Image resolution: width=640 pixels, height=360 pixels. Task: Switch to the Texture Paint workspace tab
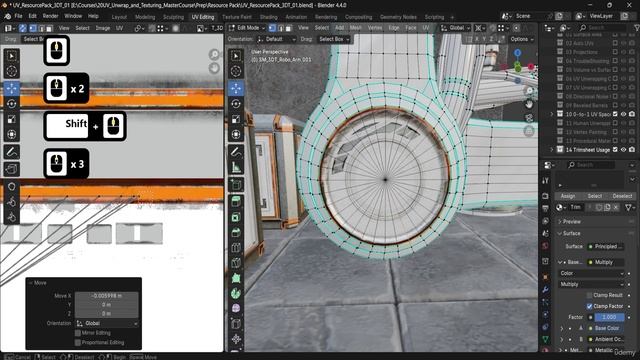tap(237, 17)
